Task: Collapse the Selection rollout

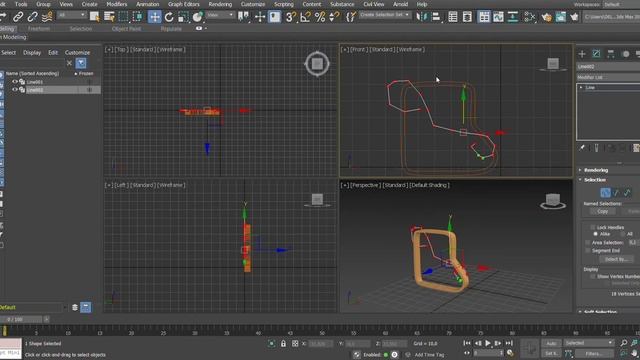Action: [x=594, y=180]
